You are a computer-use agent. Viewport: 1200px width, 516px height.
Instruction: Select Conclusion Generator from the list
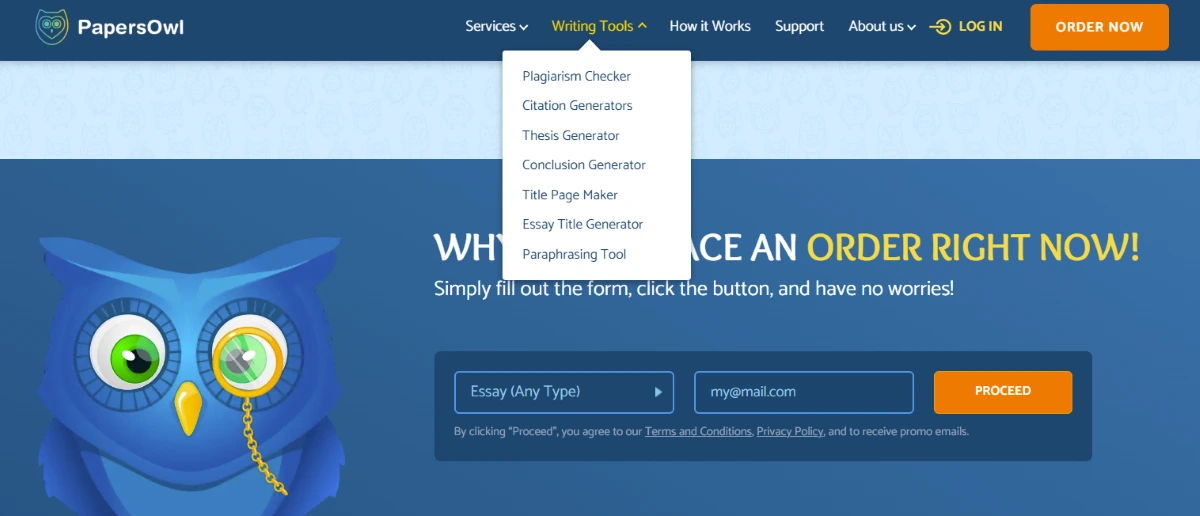coord(583,165)
